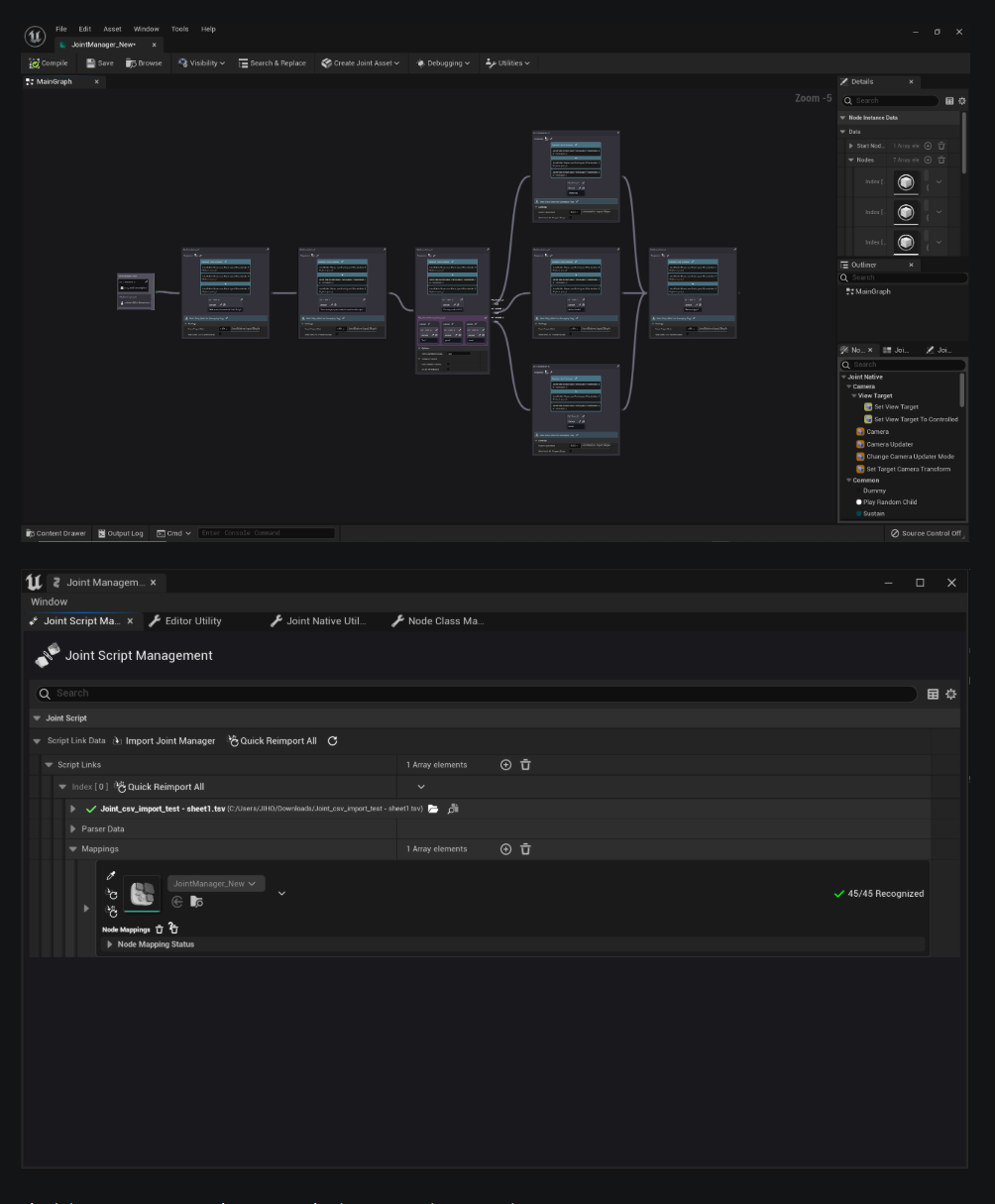995x1204 pixels.
Task: Click the eyedropper picker beside mapping thumbnail
Action: pyautogui.click(x=112, y=876)
